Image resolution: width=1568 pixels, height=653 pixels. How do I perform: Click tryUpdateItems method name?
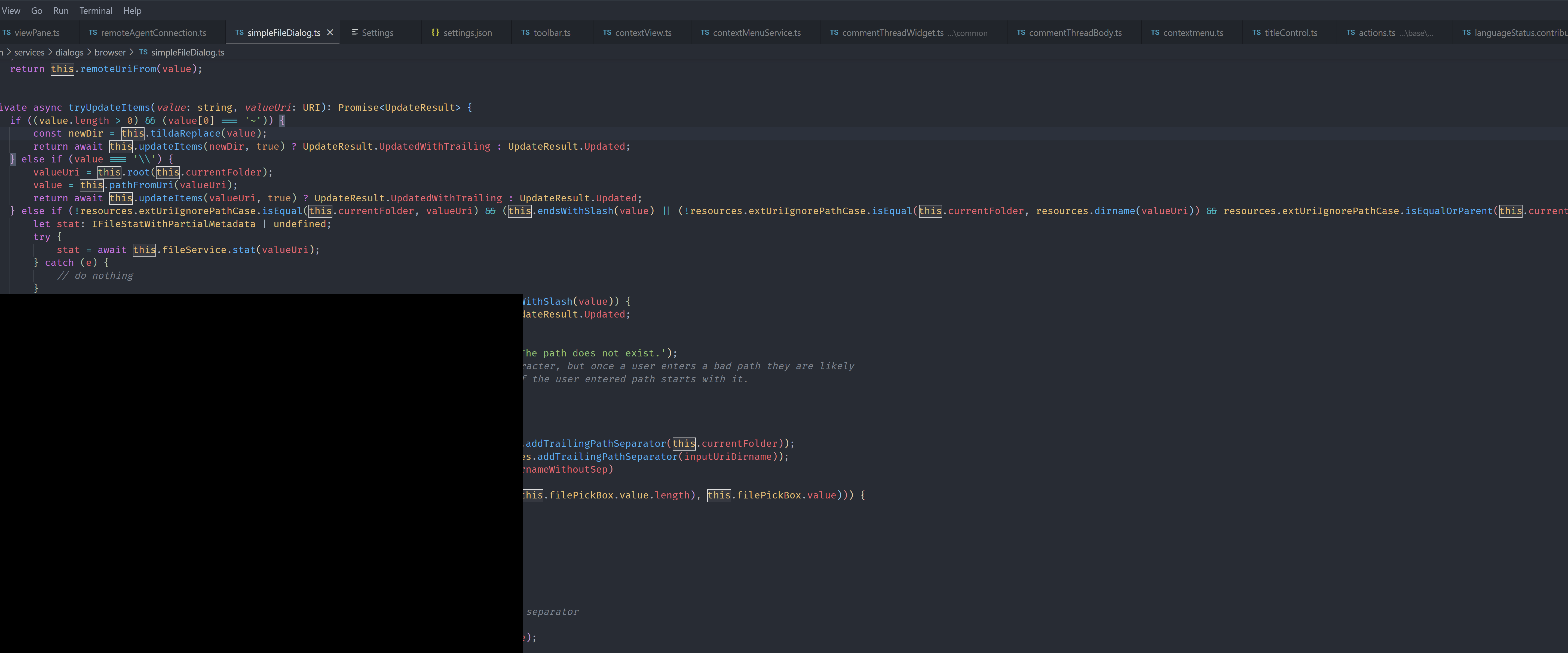109,108
